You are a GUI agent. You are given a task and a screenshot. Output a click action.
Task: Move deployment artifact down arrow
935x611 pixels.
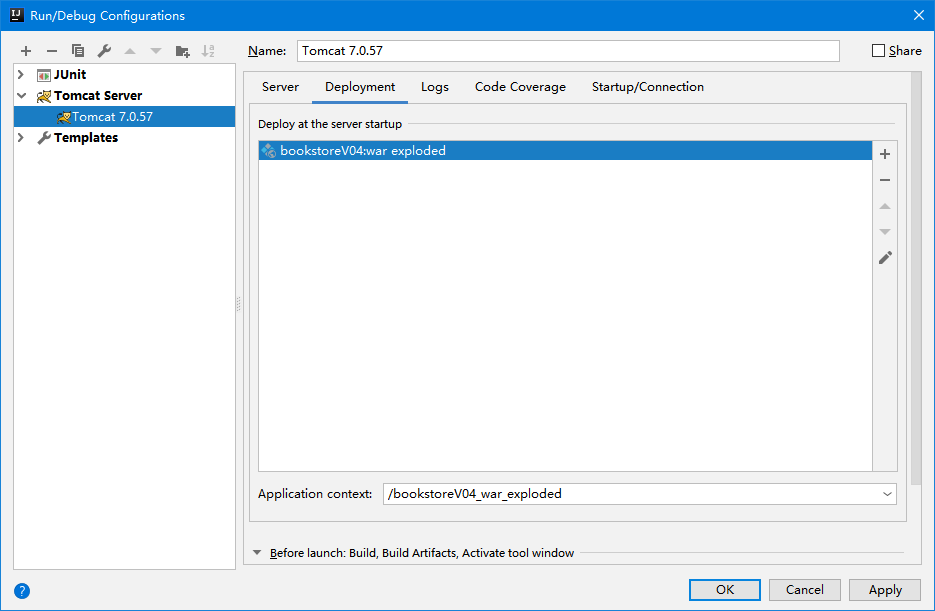click(885, 232)
